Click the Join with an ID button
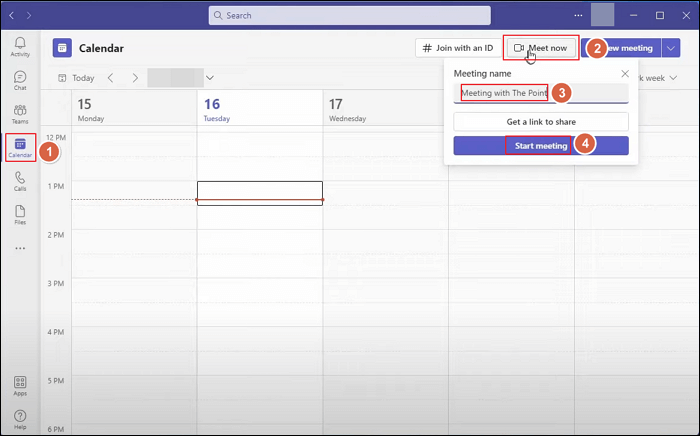Viewport: 700px width, 436px height. 458,48
